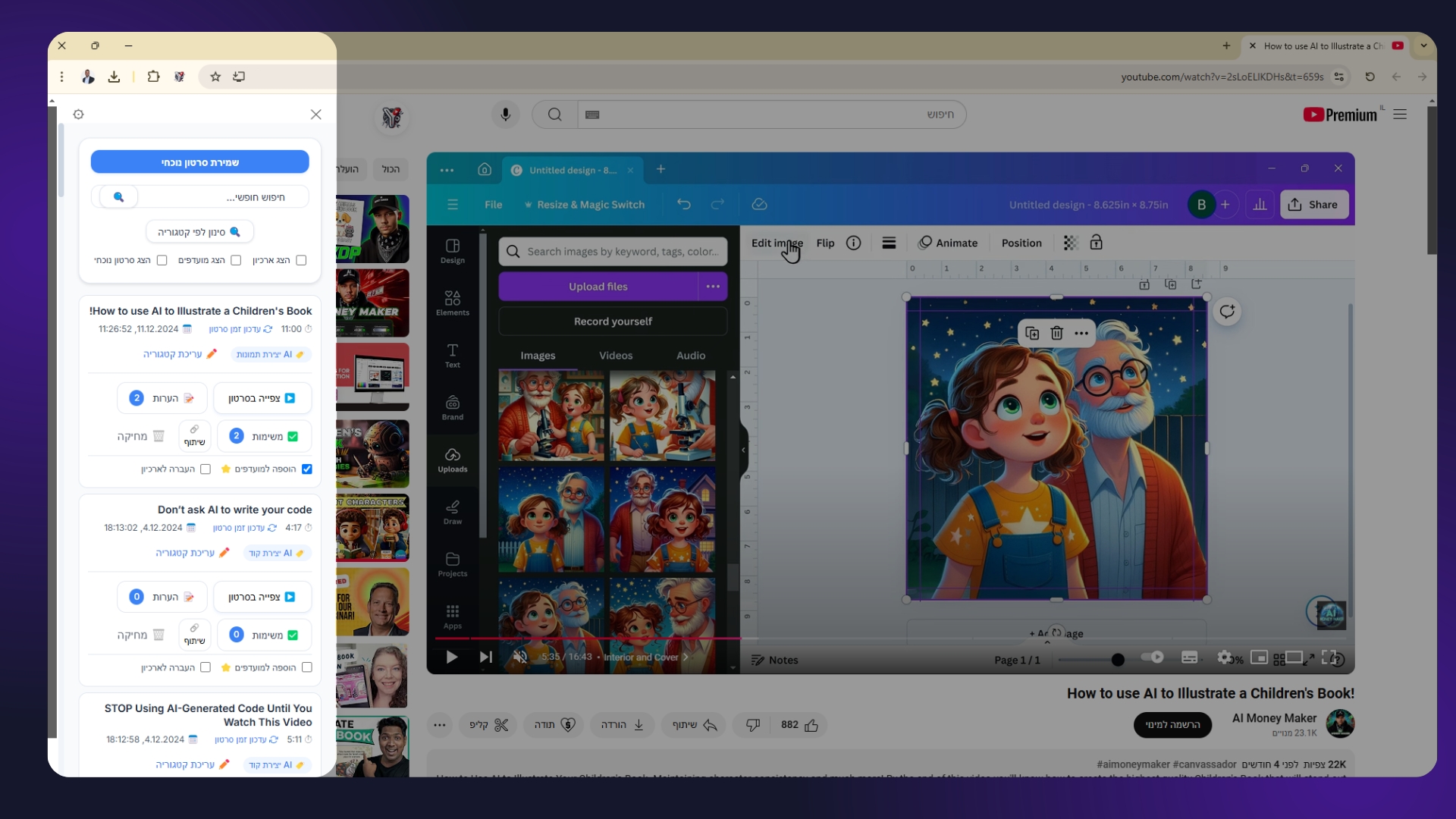Image resolution: width=1456 pixels, height=819 pixels.
Task: Play the YouTube video
Action: click(x=451, y=657)
